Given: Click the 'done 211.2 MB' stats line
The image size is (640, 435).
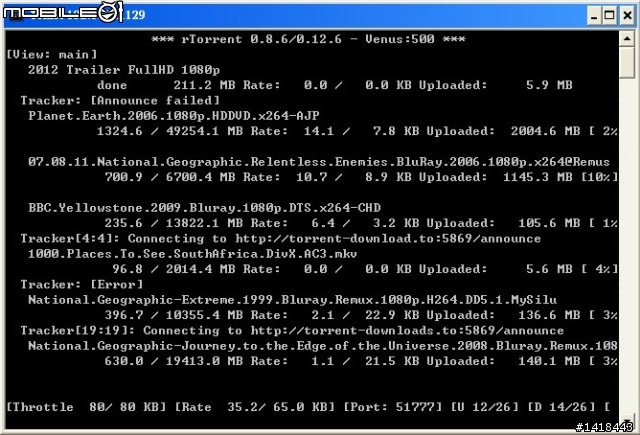Looking at the screenshot, I should 335,85.
